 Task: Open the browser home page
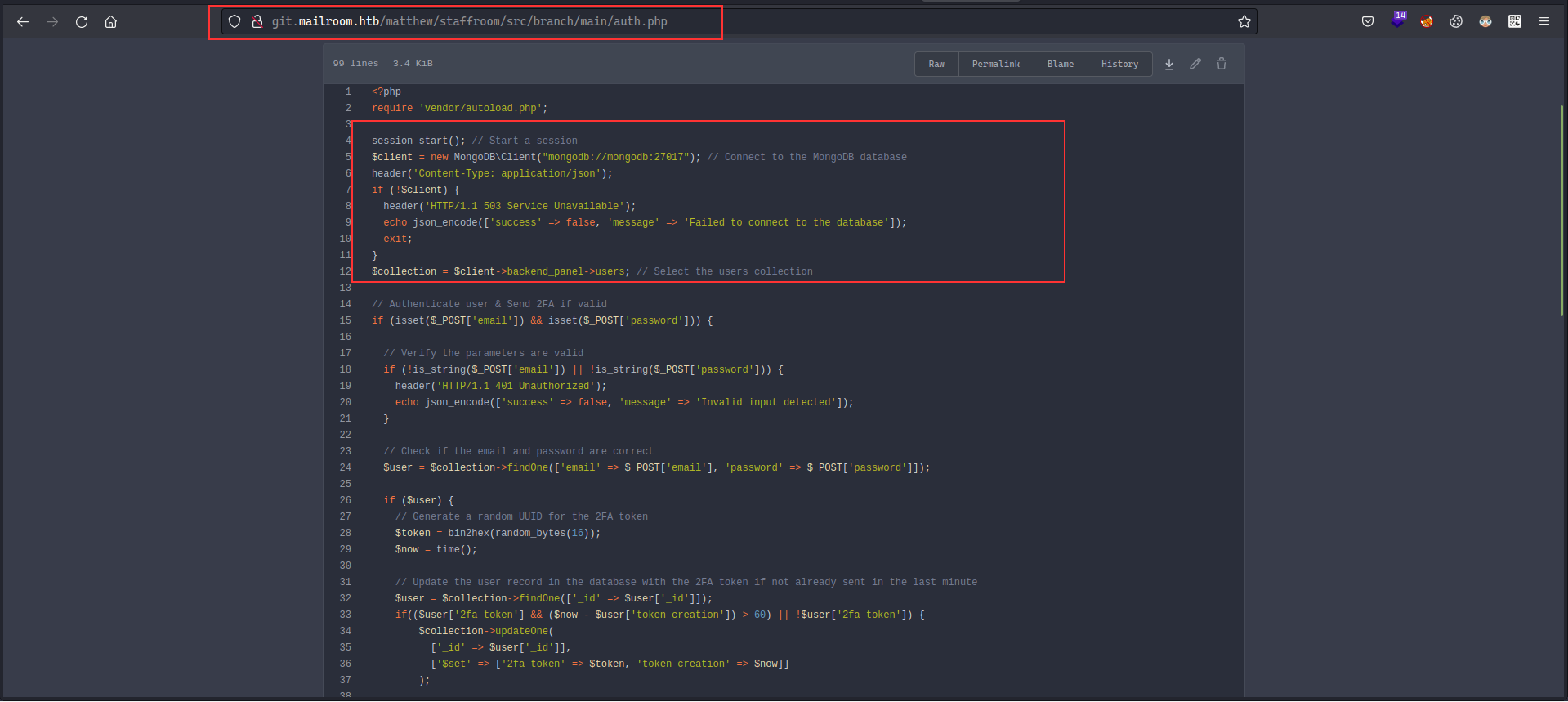[111, 22]
